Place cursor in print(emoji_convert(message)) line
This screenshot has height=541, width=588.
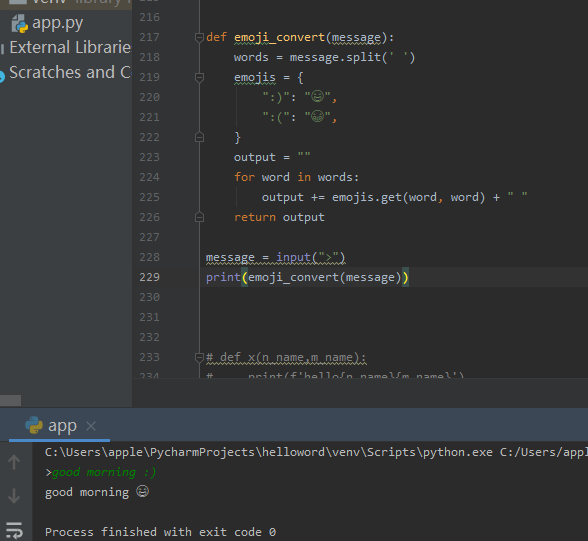click(x=307, y=277)
